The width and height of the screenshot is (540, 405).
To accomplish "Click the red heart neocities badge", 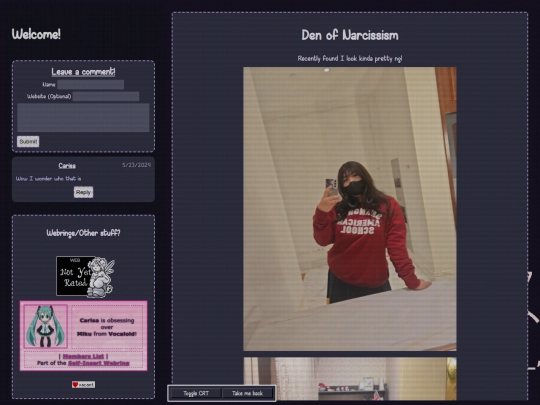I will coord(83,385).
